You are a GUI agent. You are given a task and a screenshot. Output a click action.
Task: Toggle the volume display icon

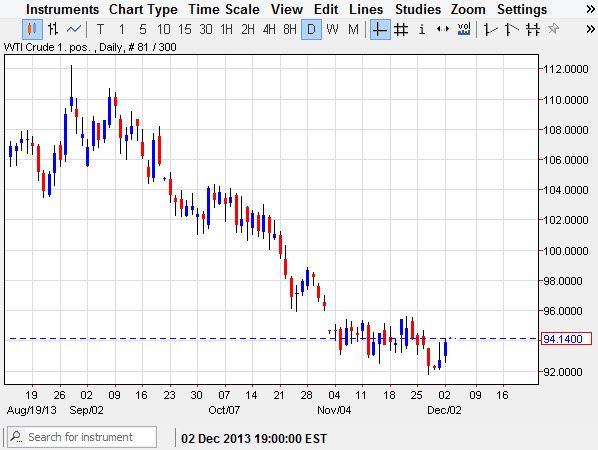[464, 29]
